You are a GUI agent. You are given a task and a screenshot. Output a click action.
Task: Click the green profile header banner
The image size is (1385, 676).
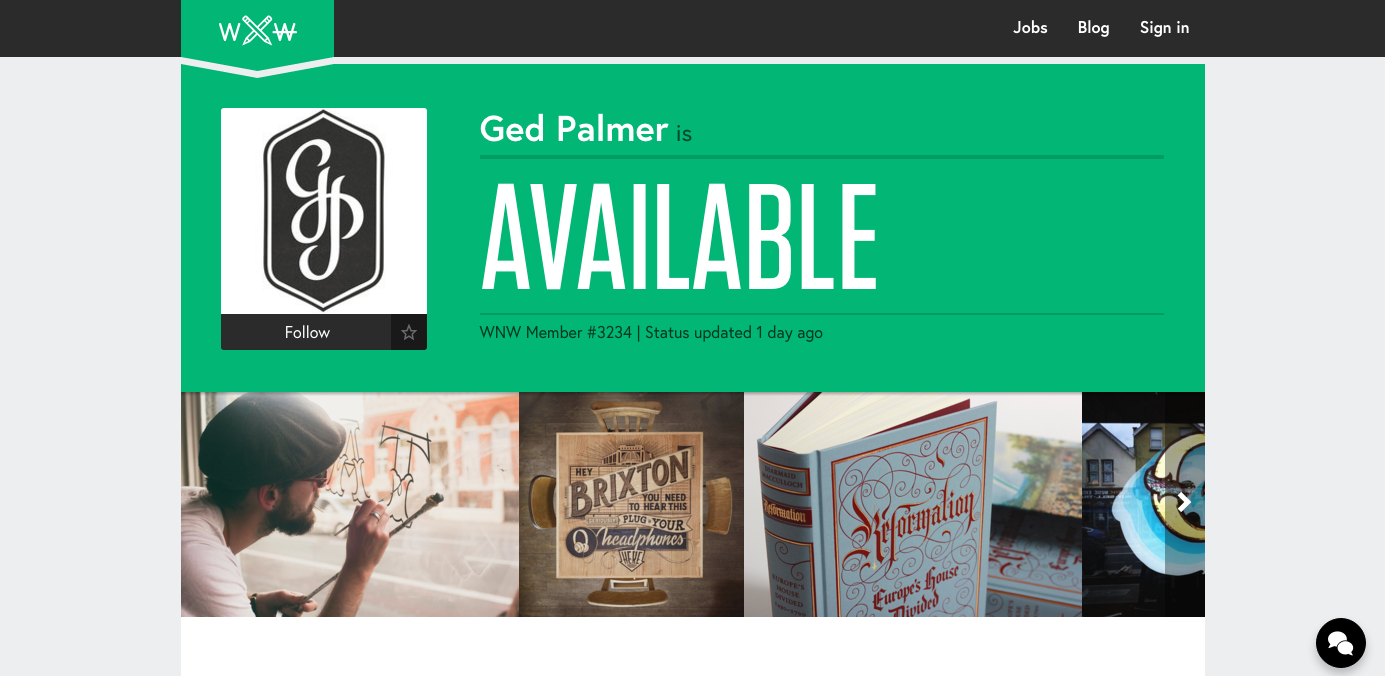[693, 228]
